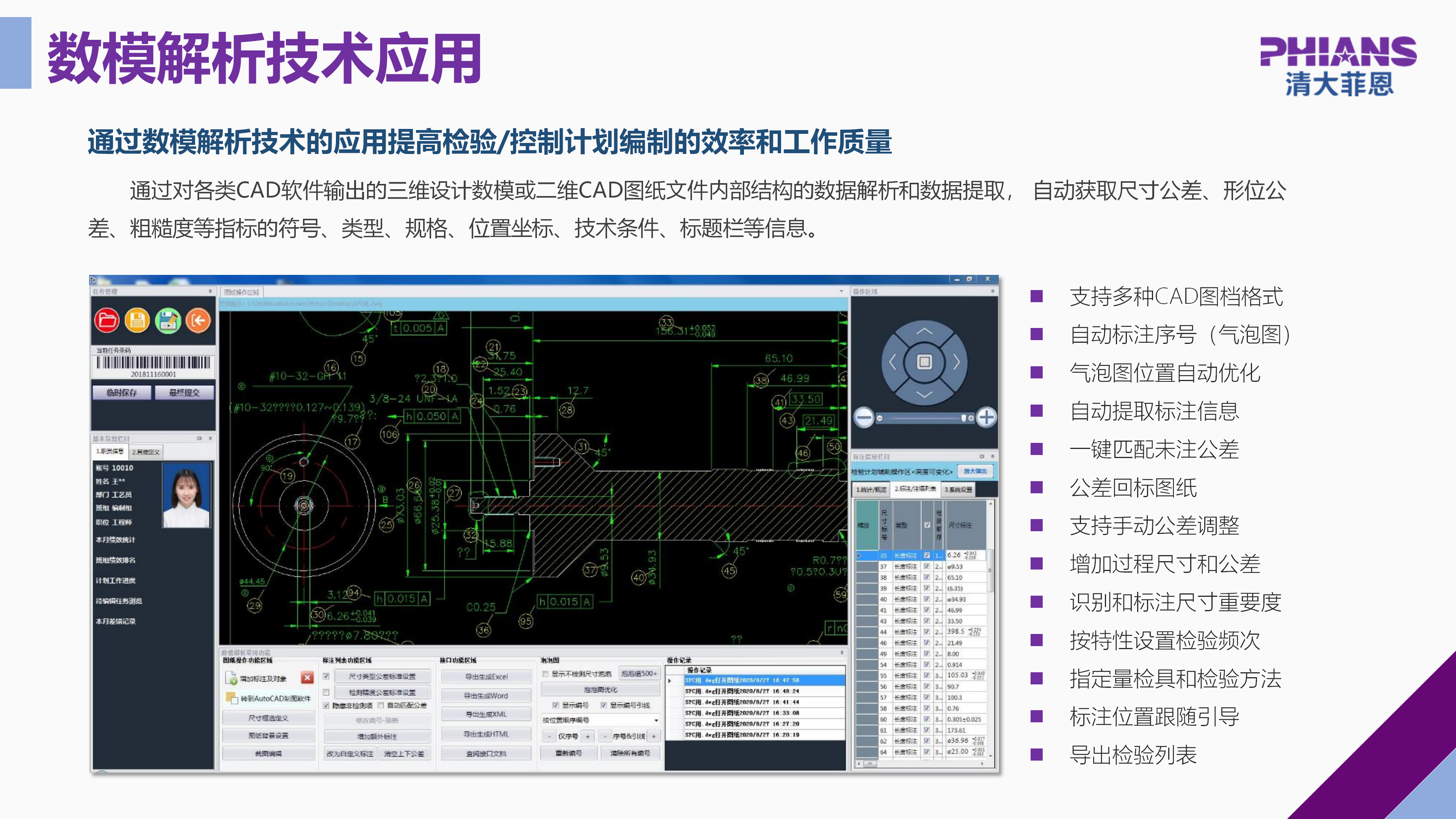This screenshot has height=819, width=1456.
Task: Click the large plus zoom-in button
Action: pos(986,417)
